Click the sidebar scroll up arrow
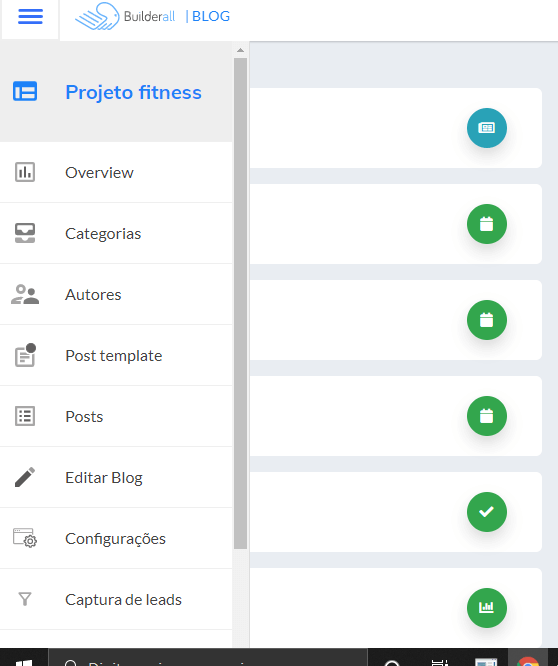Image resolution: width=558 pixels, height=666 pixels. pyautogui.click(x=240, y=50)
